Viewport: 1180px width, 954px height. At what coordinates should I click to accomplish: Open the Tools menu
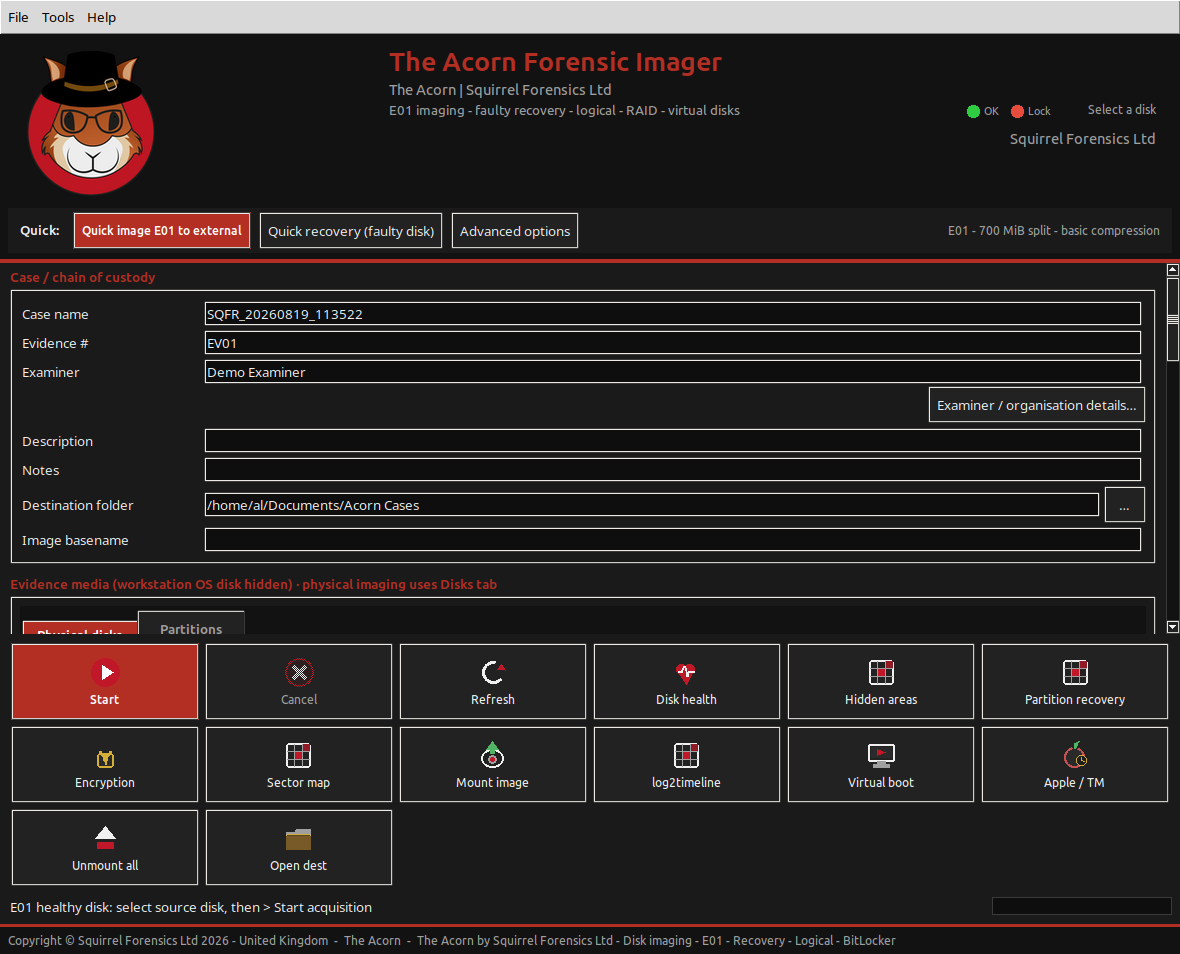point(58,17)
